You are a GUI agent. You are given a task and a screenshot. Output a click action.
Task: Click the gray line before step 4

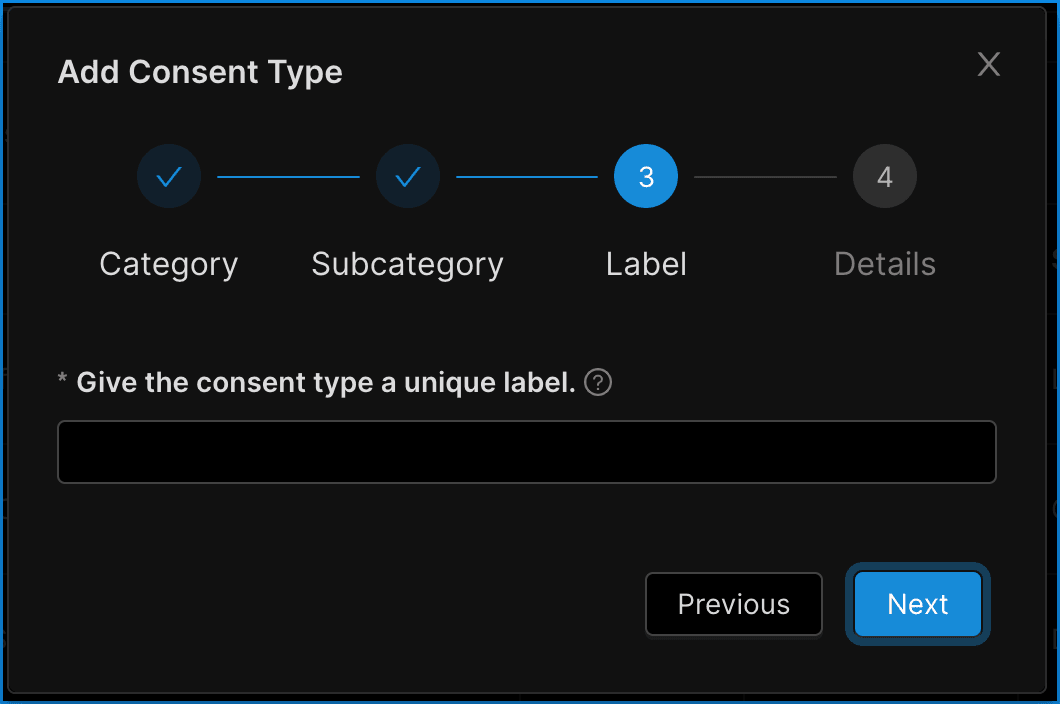point(765,177)
